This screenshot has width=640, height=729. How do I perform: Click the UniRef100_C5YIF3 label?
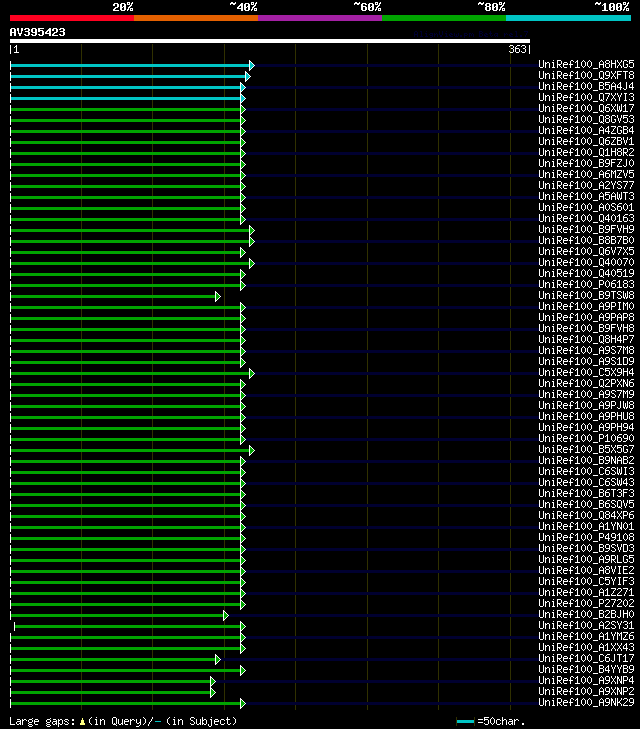tap(586, 582)
